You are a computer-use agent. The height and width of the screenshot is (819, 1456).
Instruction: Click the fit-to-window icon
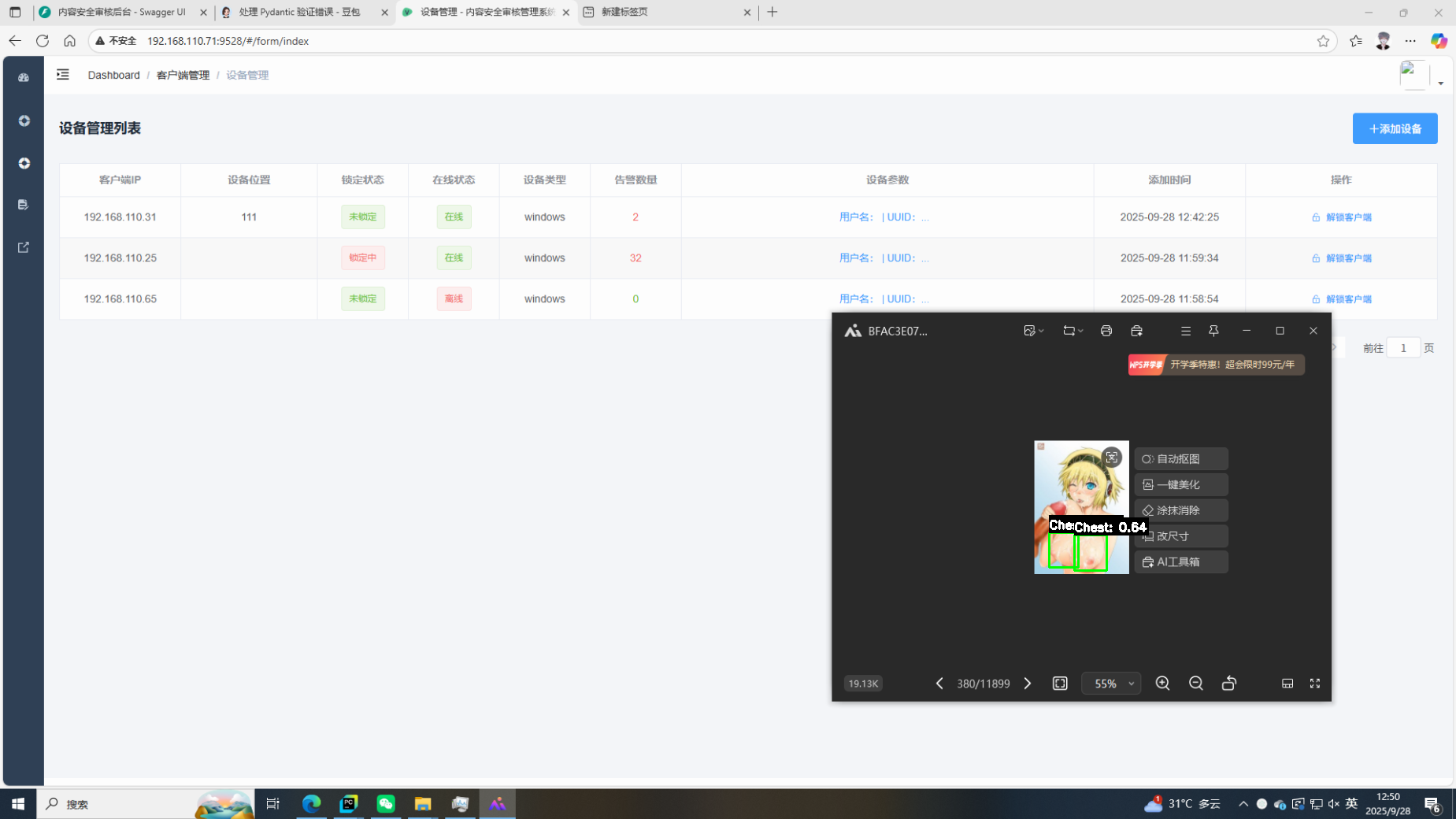pos(1060,684)
